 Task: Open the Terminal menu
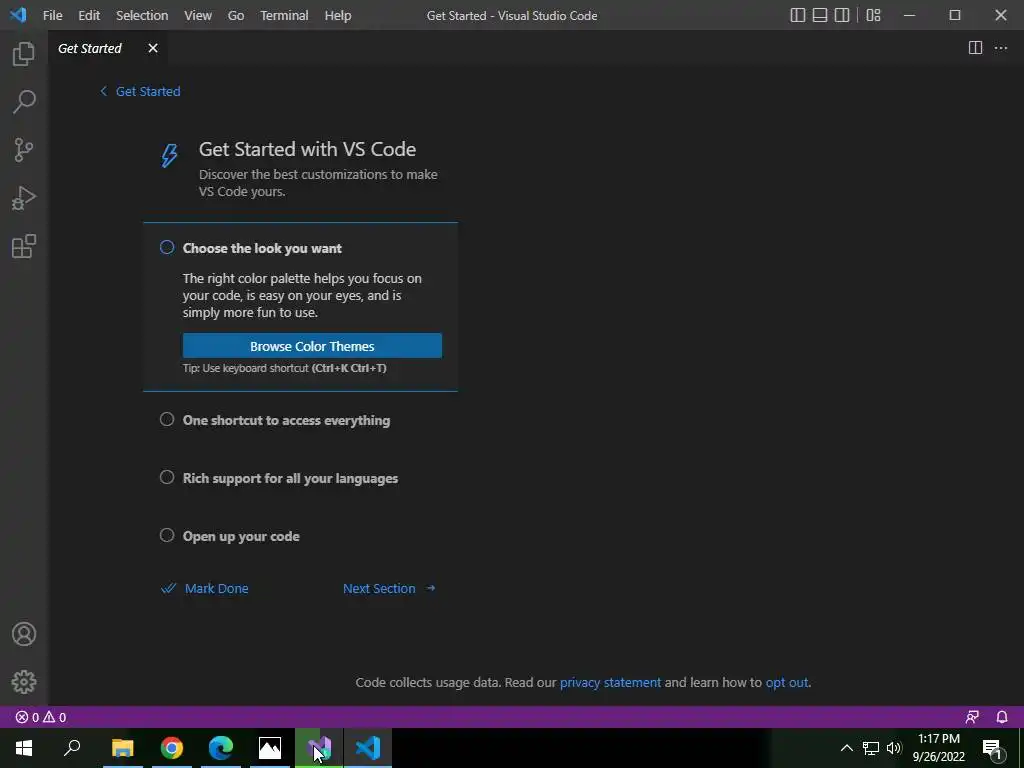(284, 15)
